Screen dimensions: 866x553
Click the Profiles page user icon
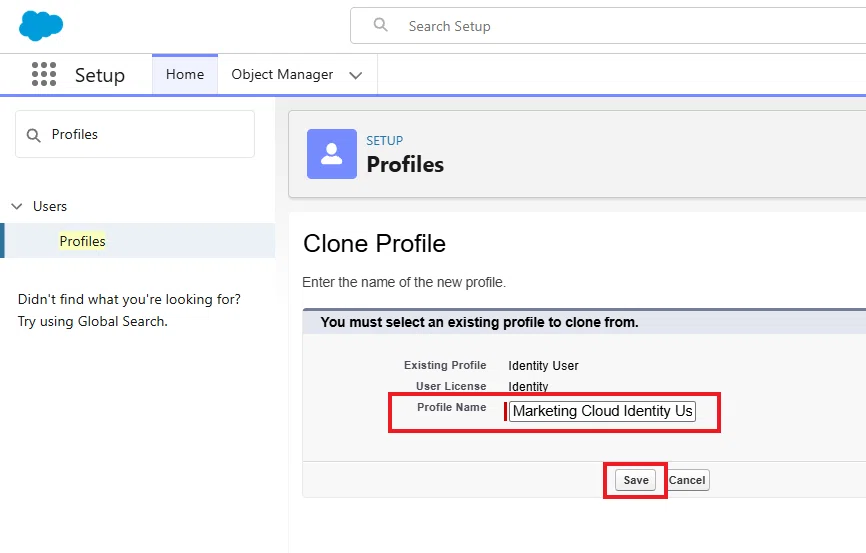pos(332,154)
